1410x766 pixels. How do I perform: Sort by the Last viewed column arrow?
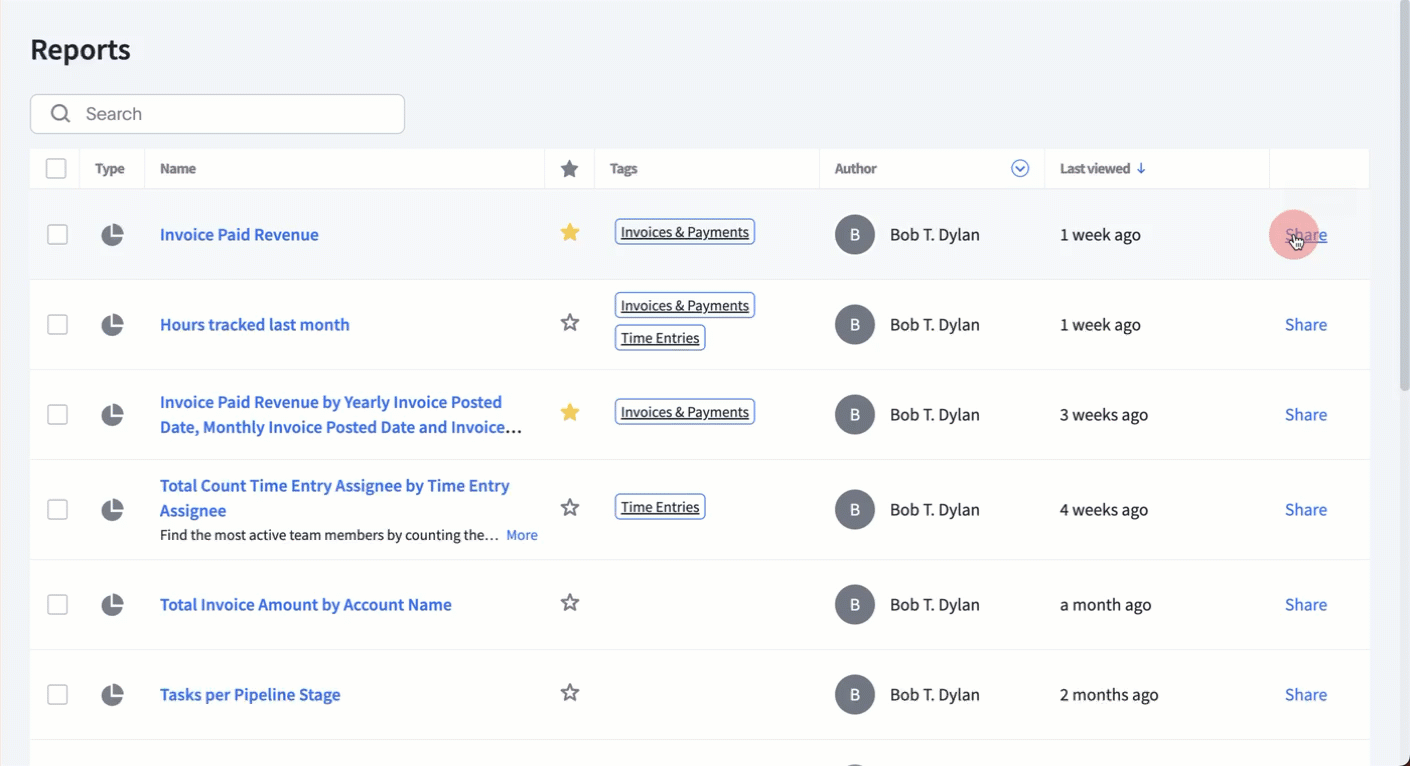(1141, 169)
